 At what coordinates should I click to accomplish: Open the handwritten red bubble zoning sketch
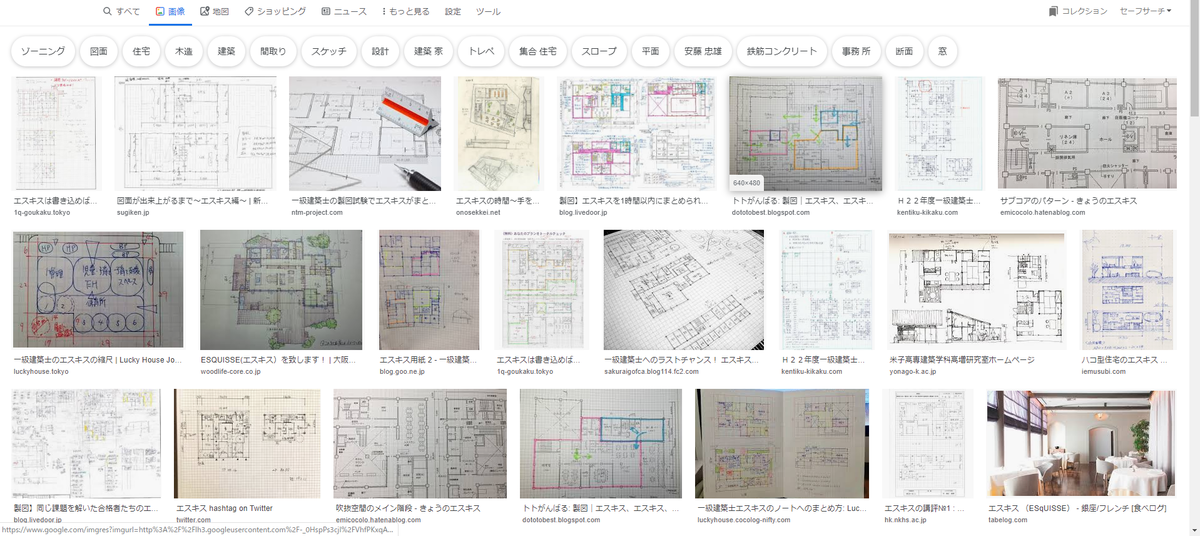point(98,290)
